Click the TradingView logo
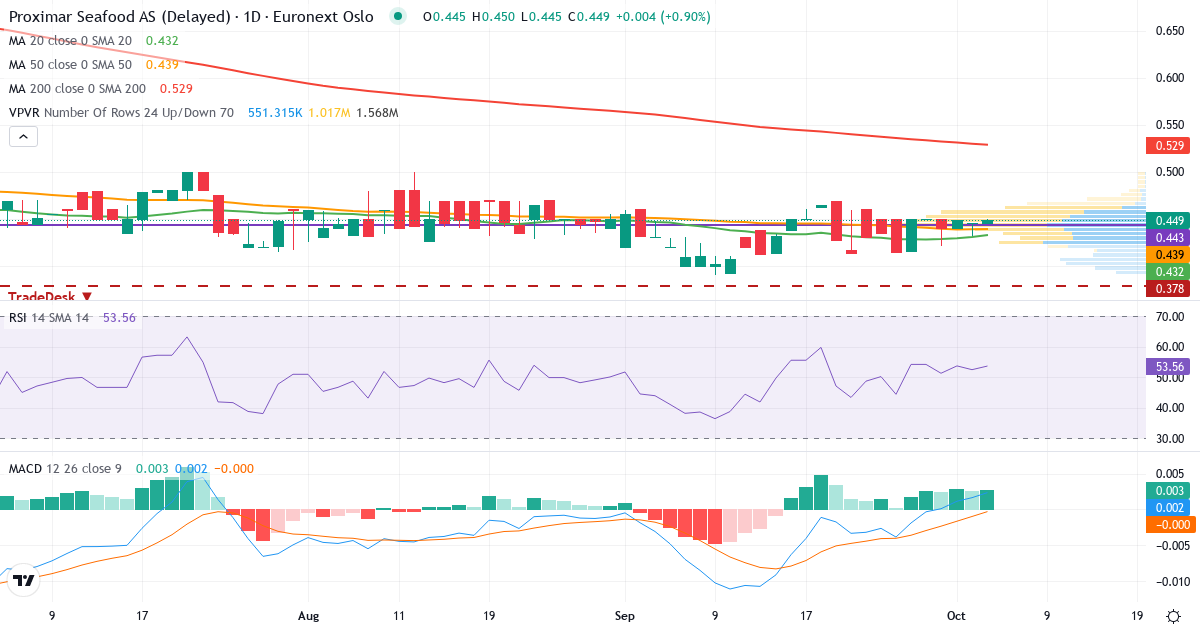 pos(25,579)
